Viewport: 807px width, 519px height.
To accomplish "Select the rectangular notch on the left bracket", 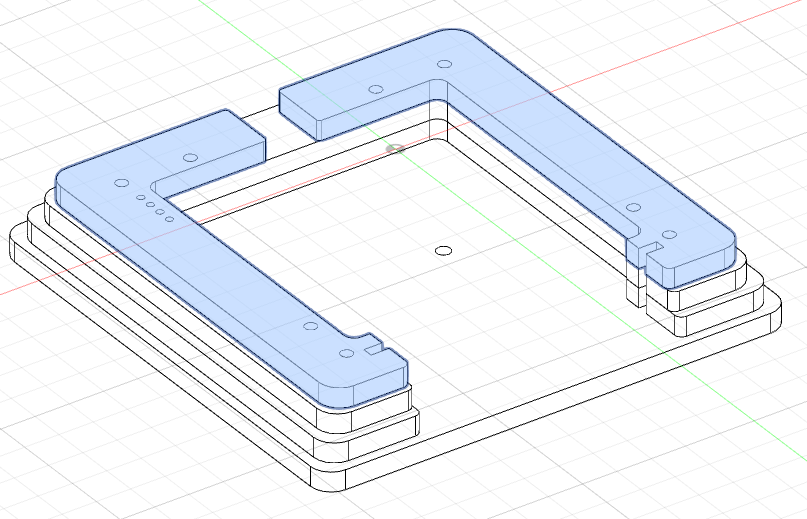I will point(376,349).
